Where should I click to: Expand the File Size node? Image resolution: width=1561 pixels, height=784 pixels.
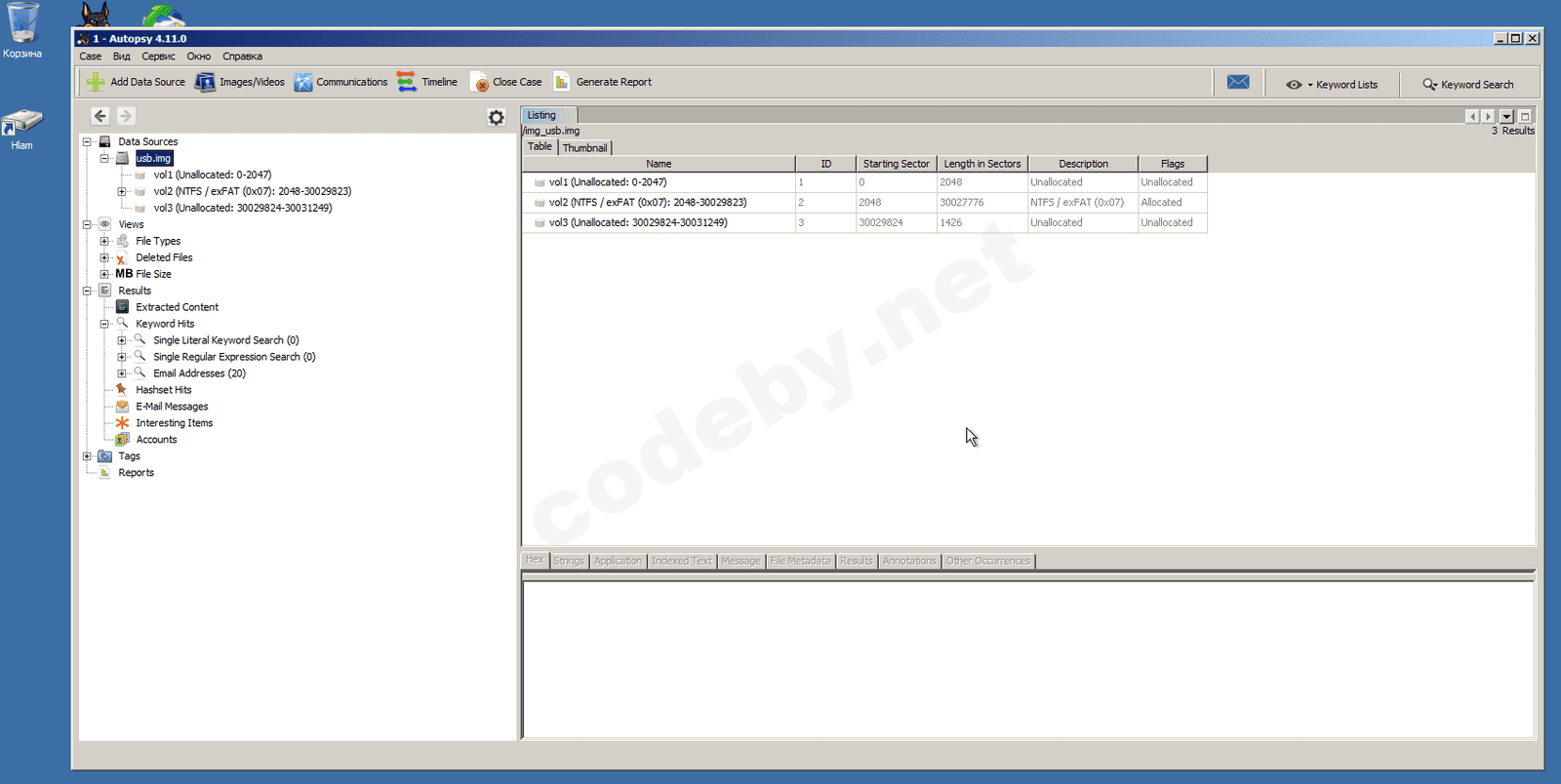tap(104, 274)
